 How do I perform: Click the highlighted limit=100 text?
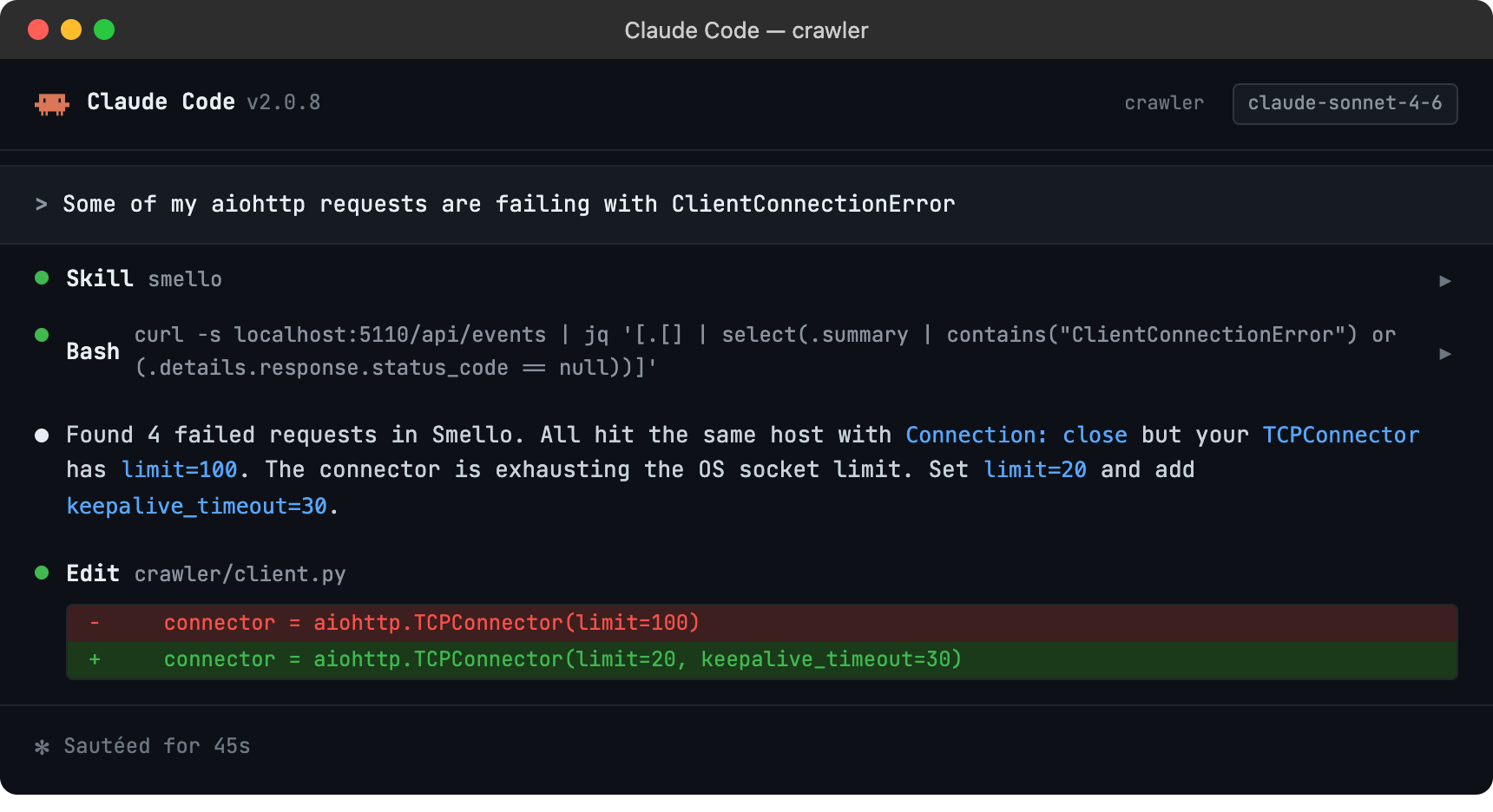point(180,469)
